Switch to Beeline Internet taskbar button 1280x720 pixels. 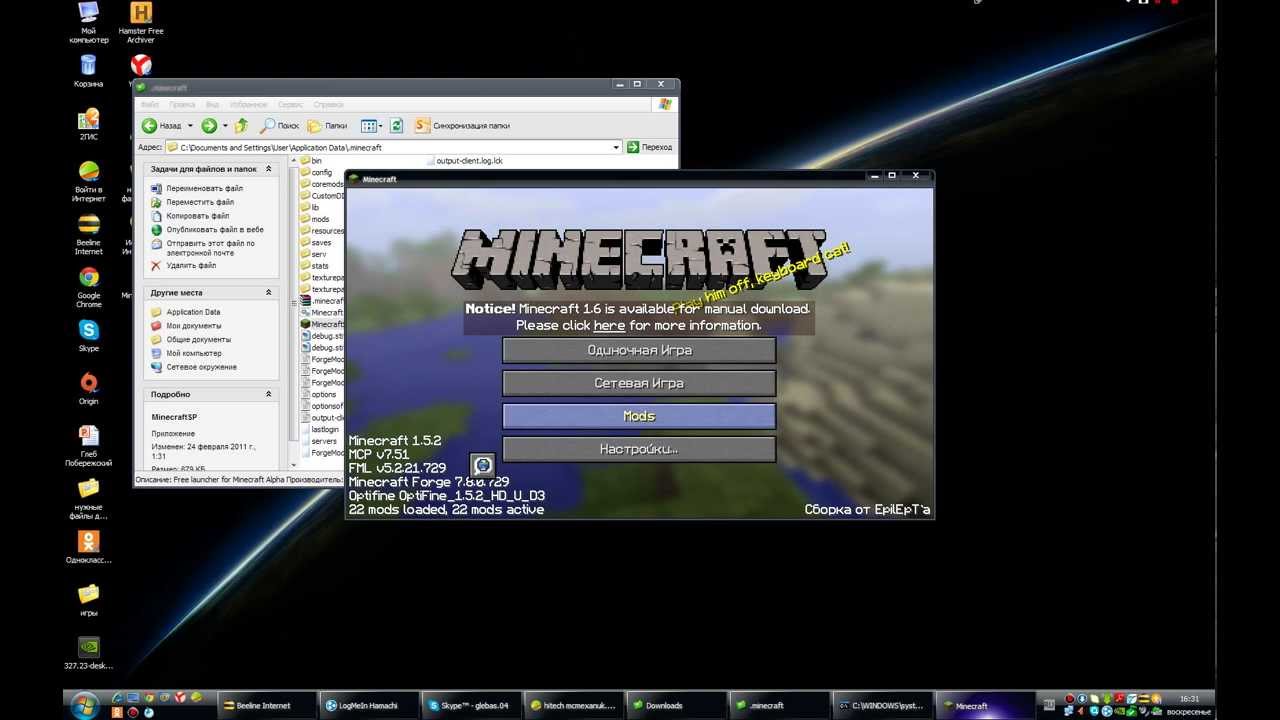267,706
